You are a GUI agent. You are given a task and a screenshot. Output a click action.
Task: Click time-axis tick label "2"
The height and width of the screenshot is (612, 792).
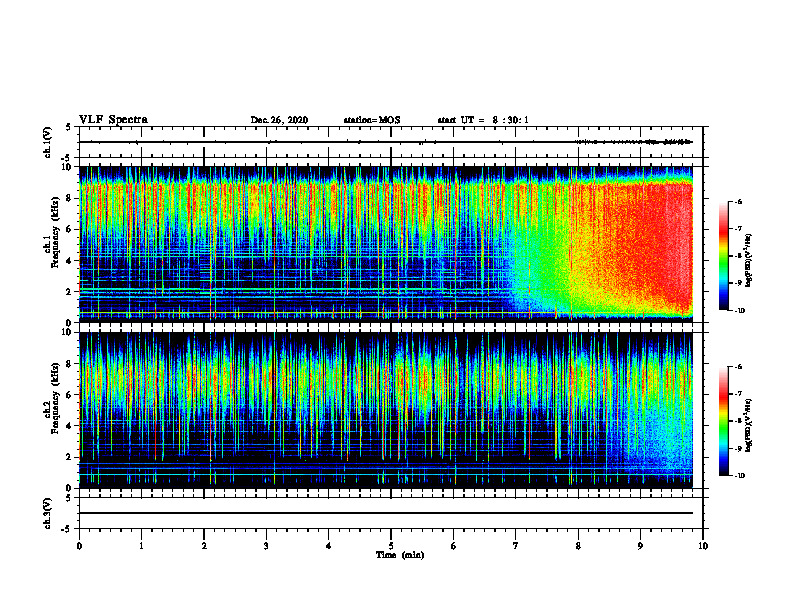(204, 546)
